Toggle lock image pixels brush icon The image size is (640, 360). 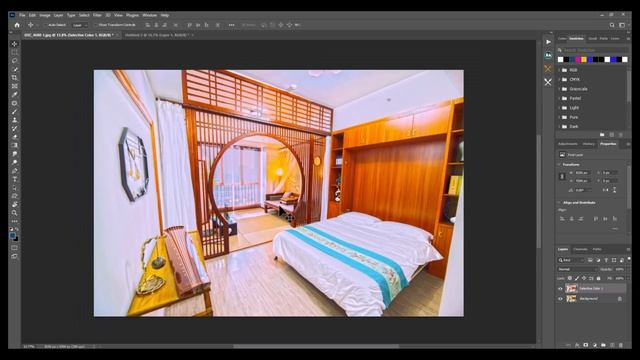tap(577, 278)
